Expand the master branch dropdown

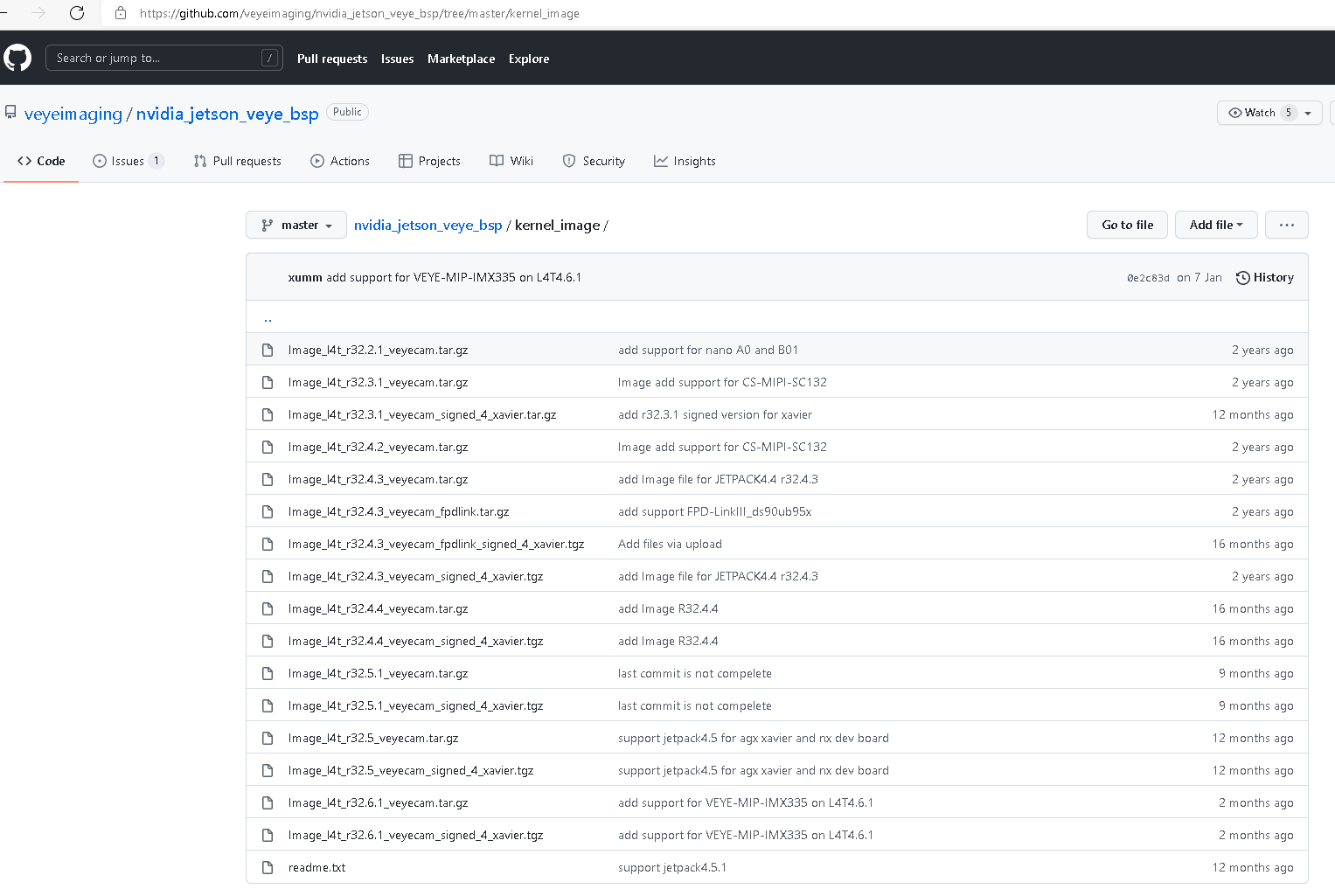[x=296, y=225]
